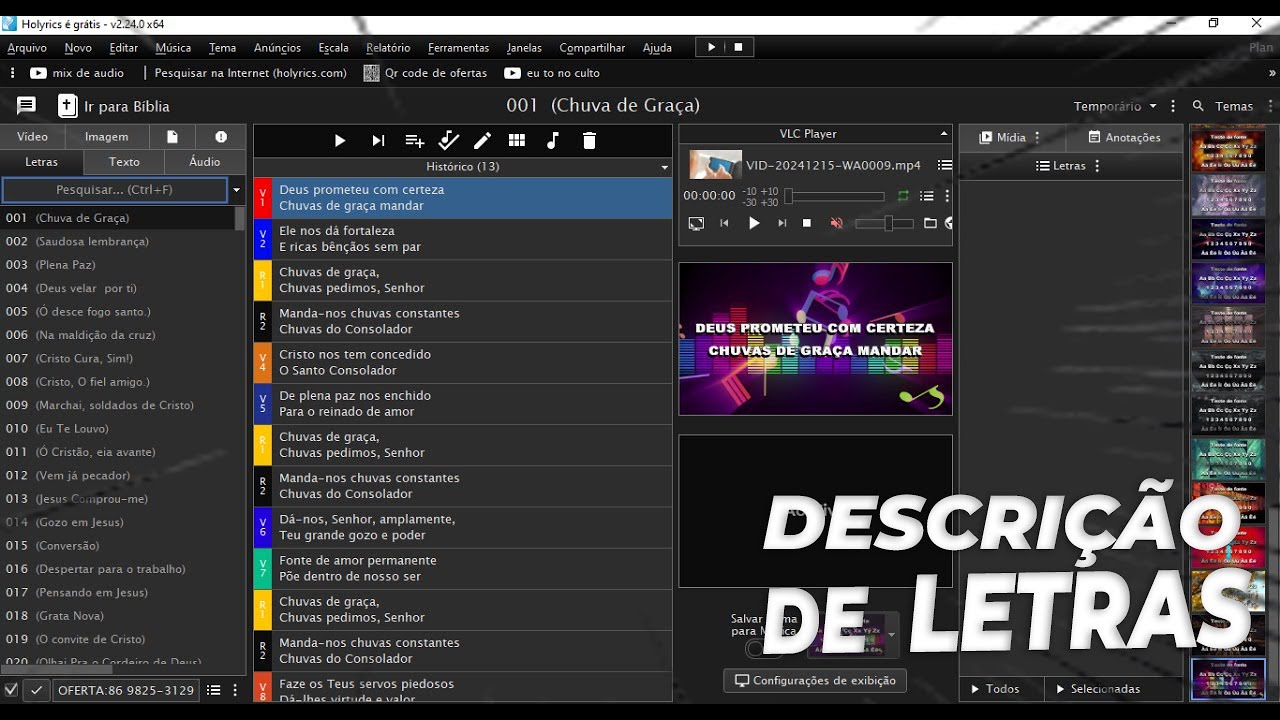Click the trash delete icon in lyrics toolbar
The width and height of the screenshot is (1280, 720).
click(589, 141)
